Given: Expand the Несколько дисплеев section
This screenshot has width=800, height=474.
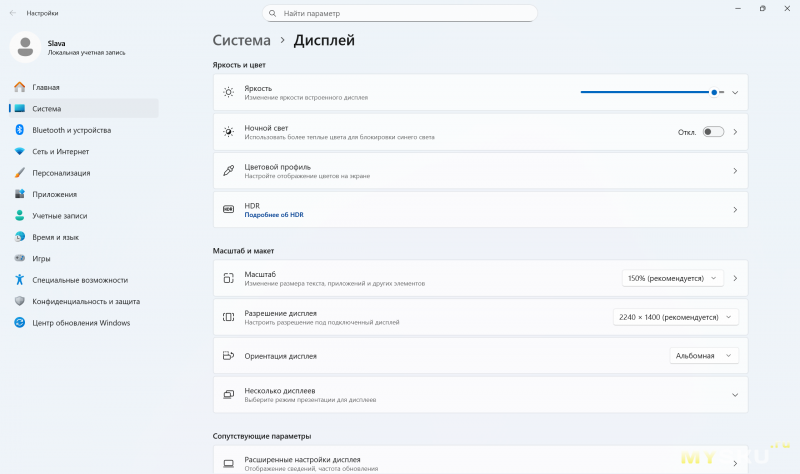Looking at the screenshot, I should [735, 394].
